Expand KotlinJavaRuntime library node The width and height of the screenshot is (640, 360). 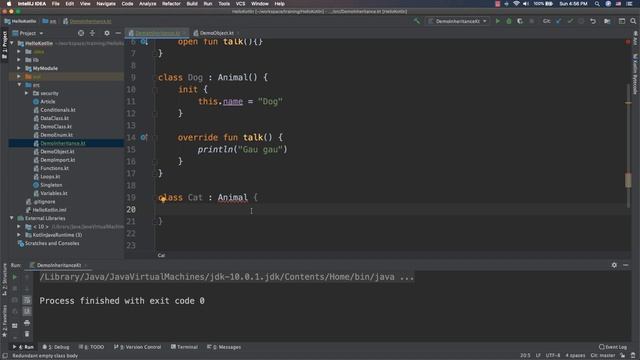click(19, 235)
